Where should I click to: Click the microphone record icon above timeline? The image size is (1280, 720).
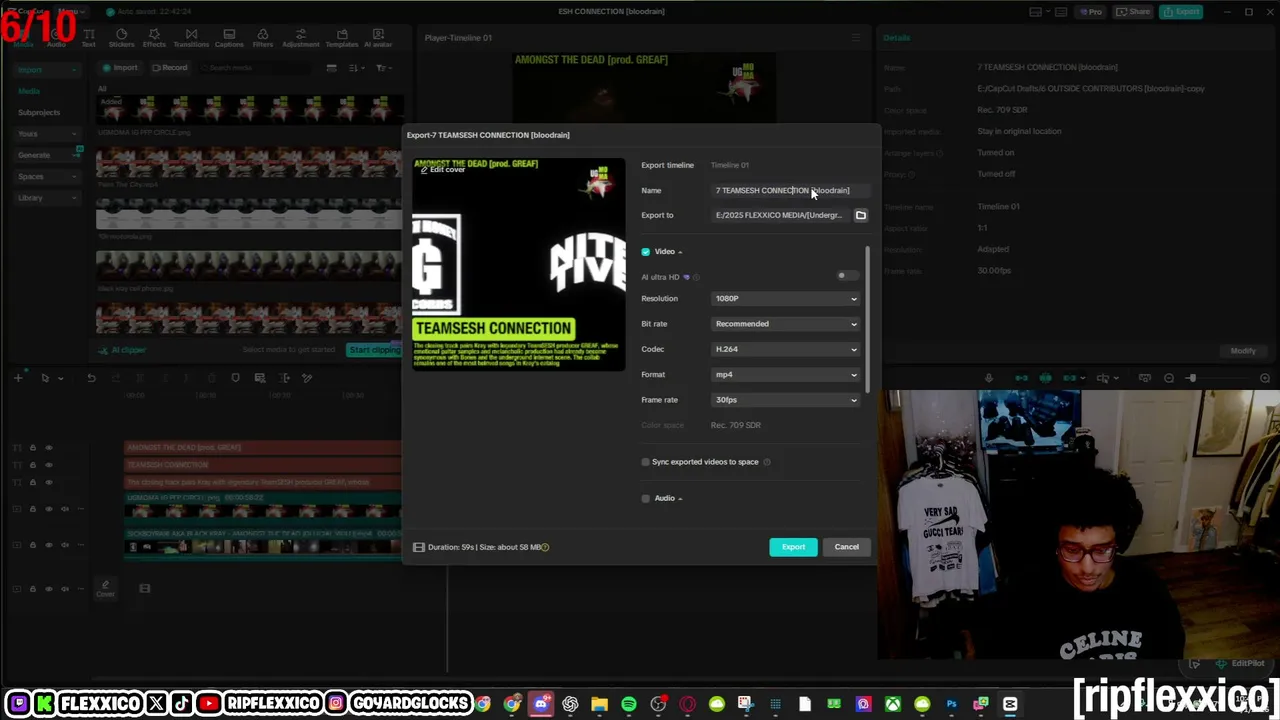point(989,378)
